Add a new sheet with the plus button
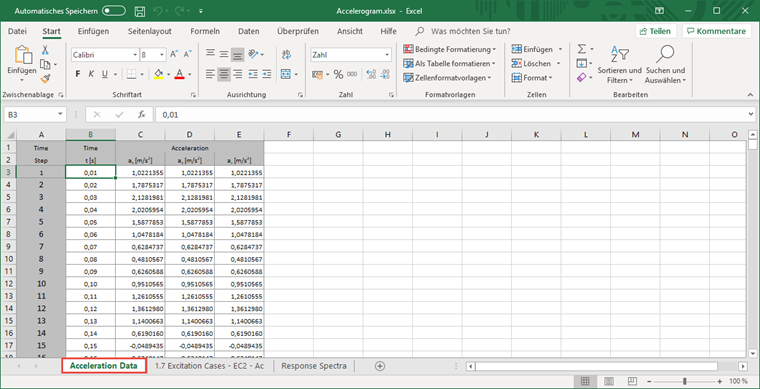 coord(380,366)
